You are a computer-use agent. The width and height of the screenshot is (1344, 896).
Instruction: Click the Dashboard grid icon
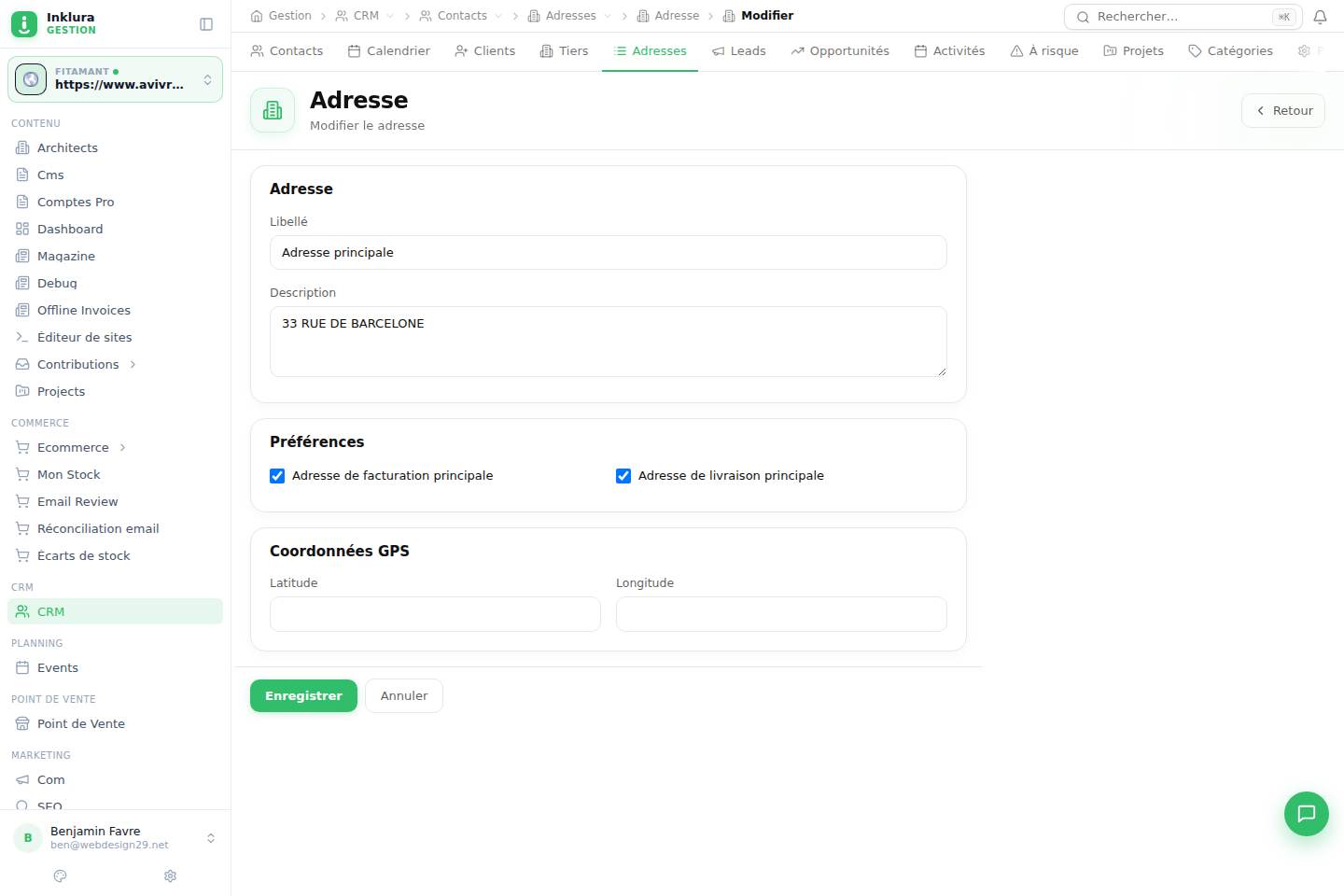tap(22, 229)
